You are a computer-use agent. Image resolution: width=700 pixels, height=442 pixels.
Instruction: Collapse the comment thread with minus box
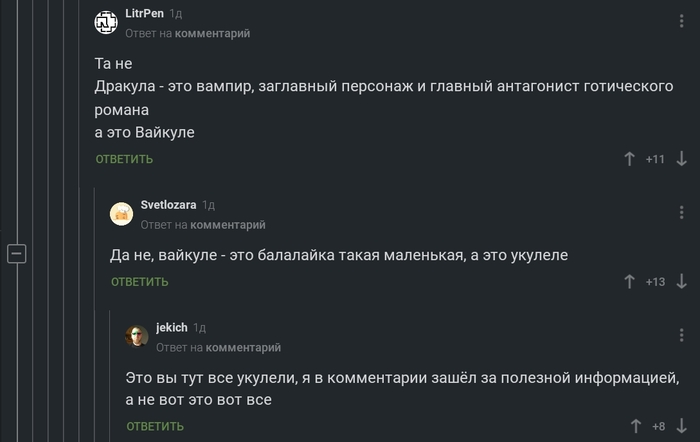[16, 252]
